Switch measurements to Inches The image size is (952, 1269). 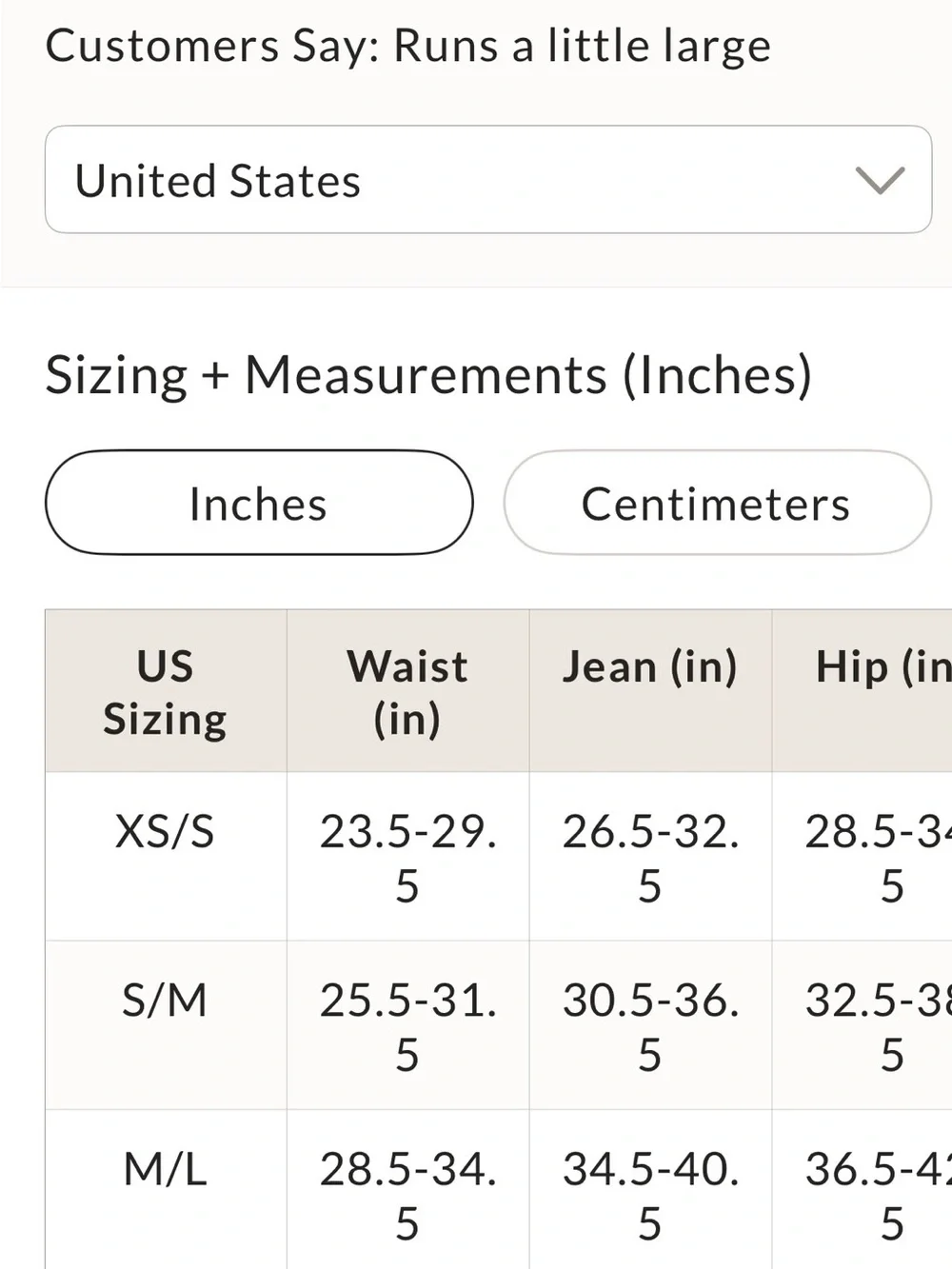(259, 503)
